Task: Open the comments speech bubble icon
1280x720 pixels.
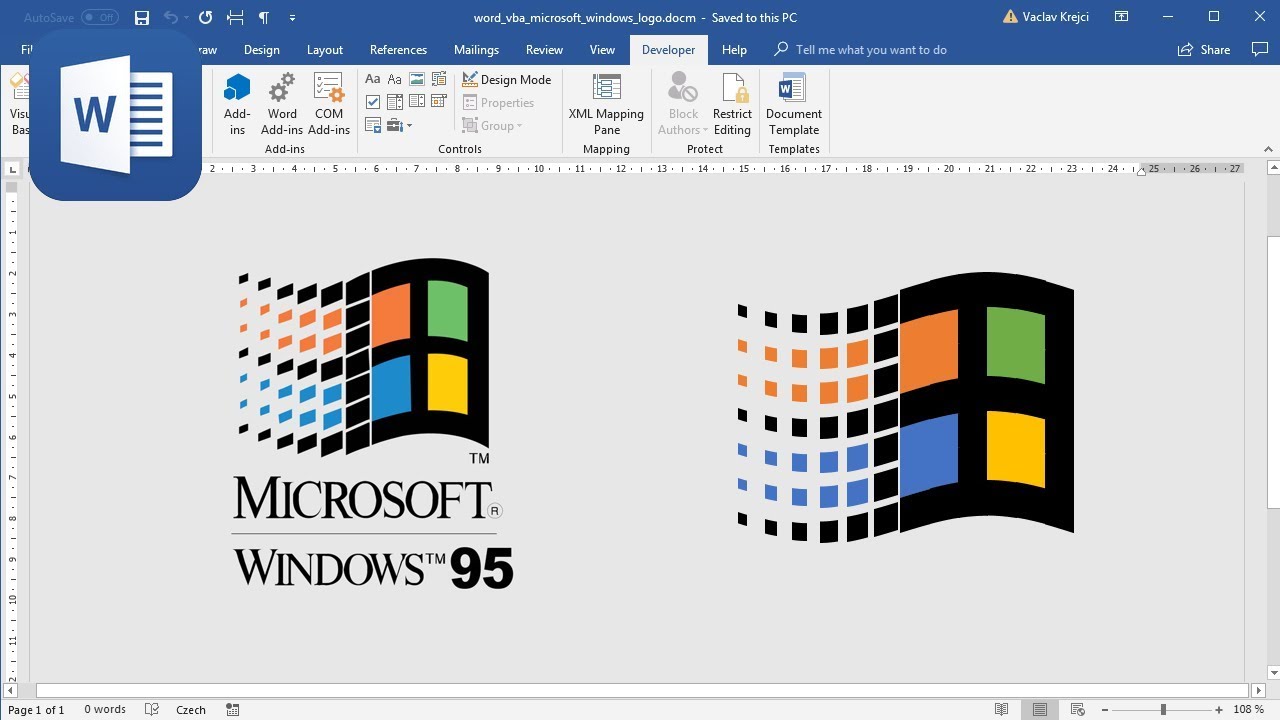Action: tap(1260, 49)
